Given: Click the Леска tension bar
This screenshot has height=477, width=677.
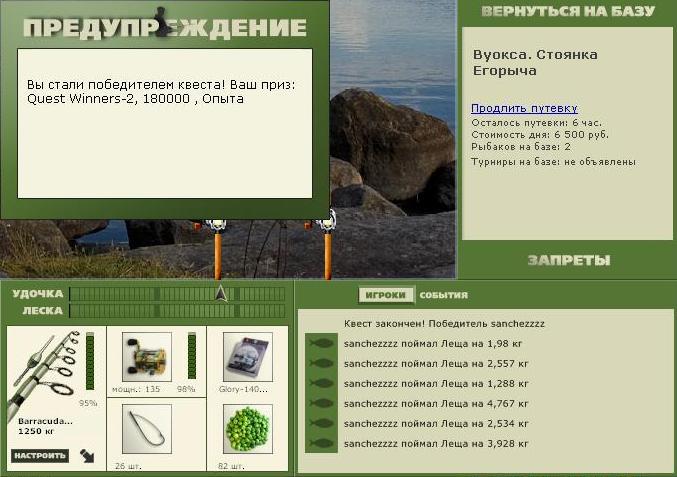Looking at the screenshot, I should pyautogui.click(x=177, y=311).
